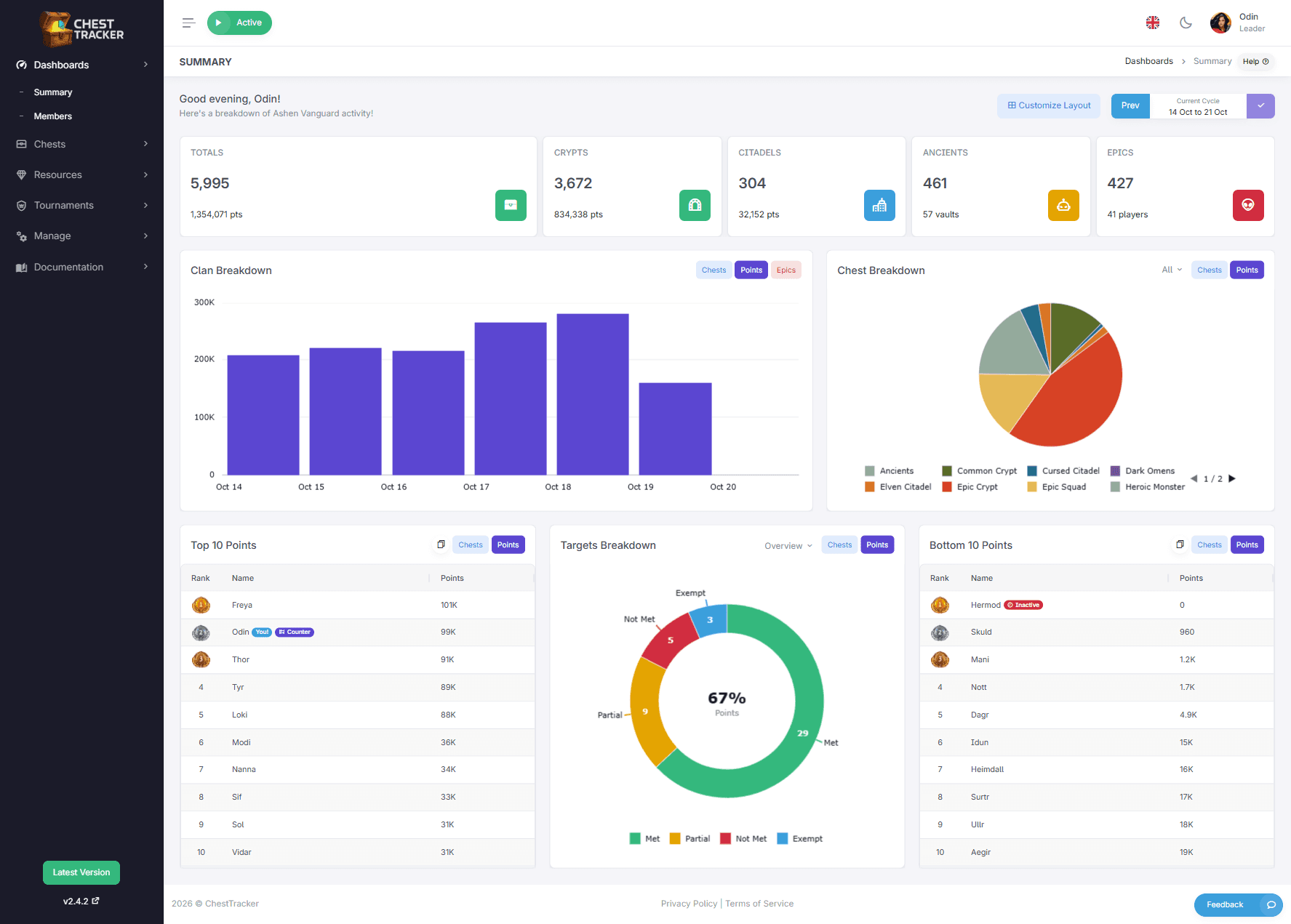
Task: Click the Epic Crypt legend swatch
Action: 947,487
